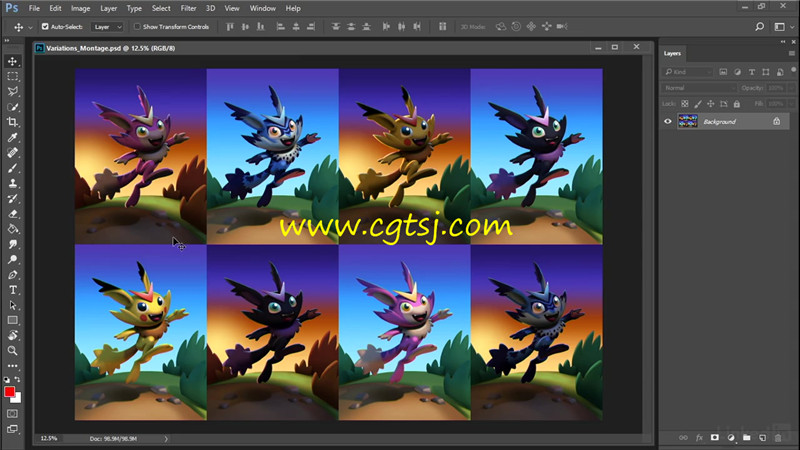Select the Zoom tool in toolbox
Viewport: 800px width, 450px height.
(12, 351)
